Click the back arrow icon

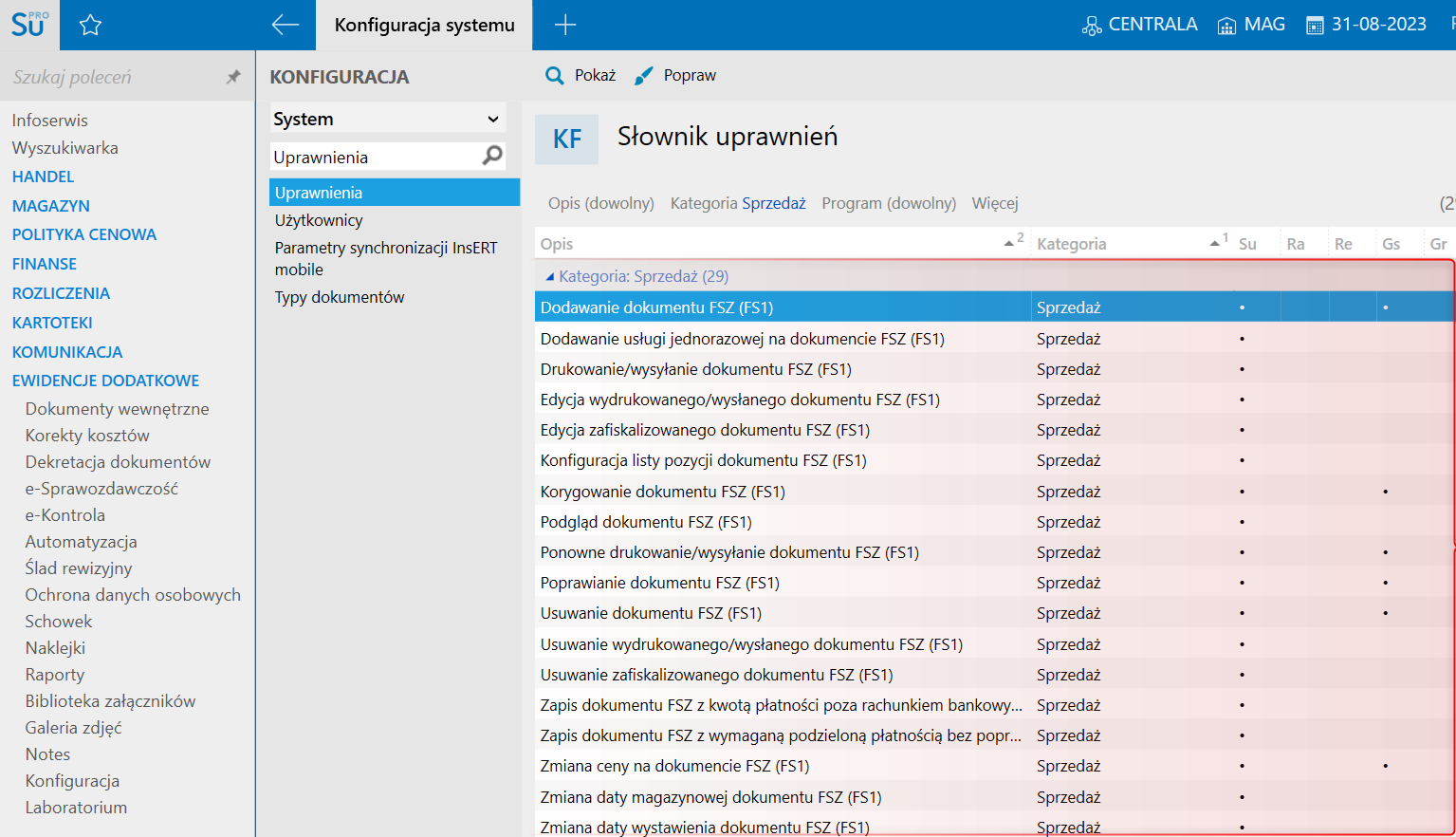(x=285, y=26)
